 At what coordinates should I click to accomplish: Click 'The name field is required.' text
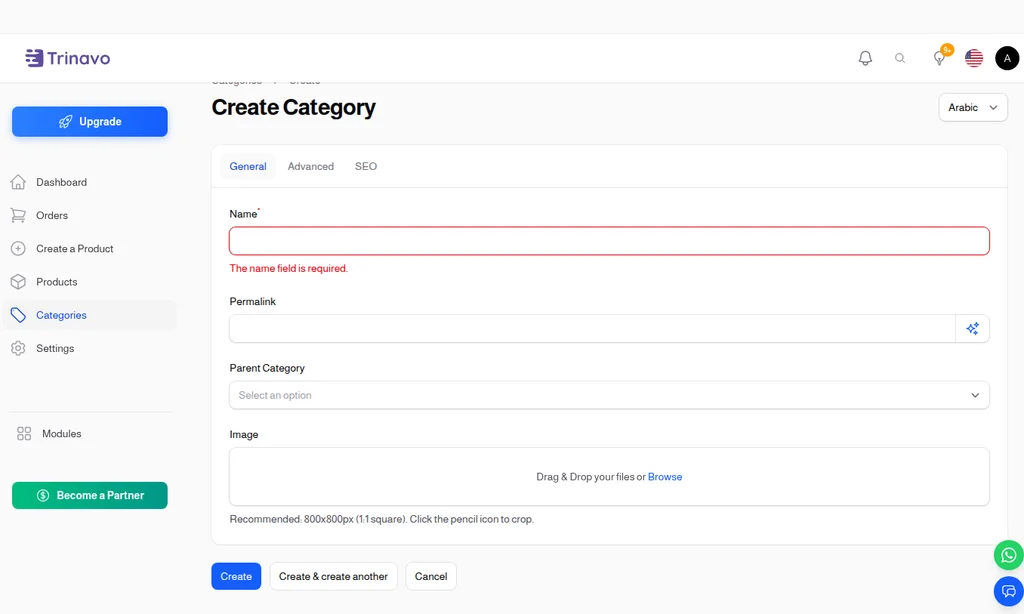[x=289, y=268]
